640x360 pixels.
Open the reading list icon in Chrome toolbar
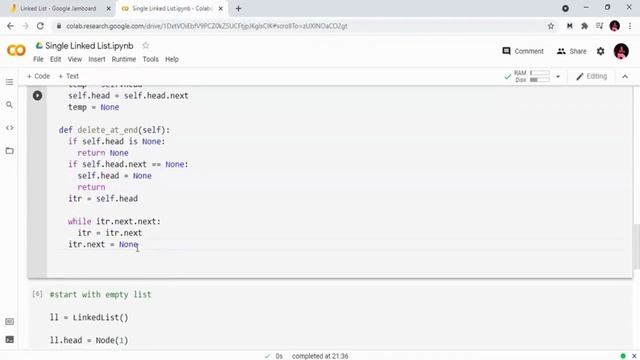599,26
